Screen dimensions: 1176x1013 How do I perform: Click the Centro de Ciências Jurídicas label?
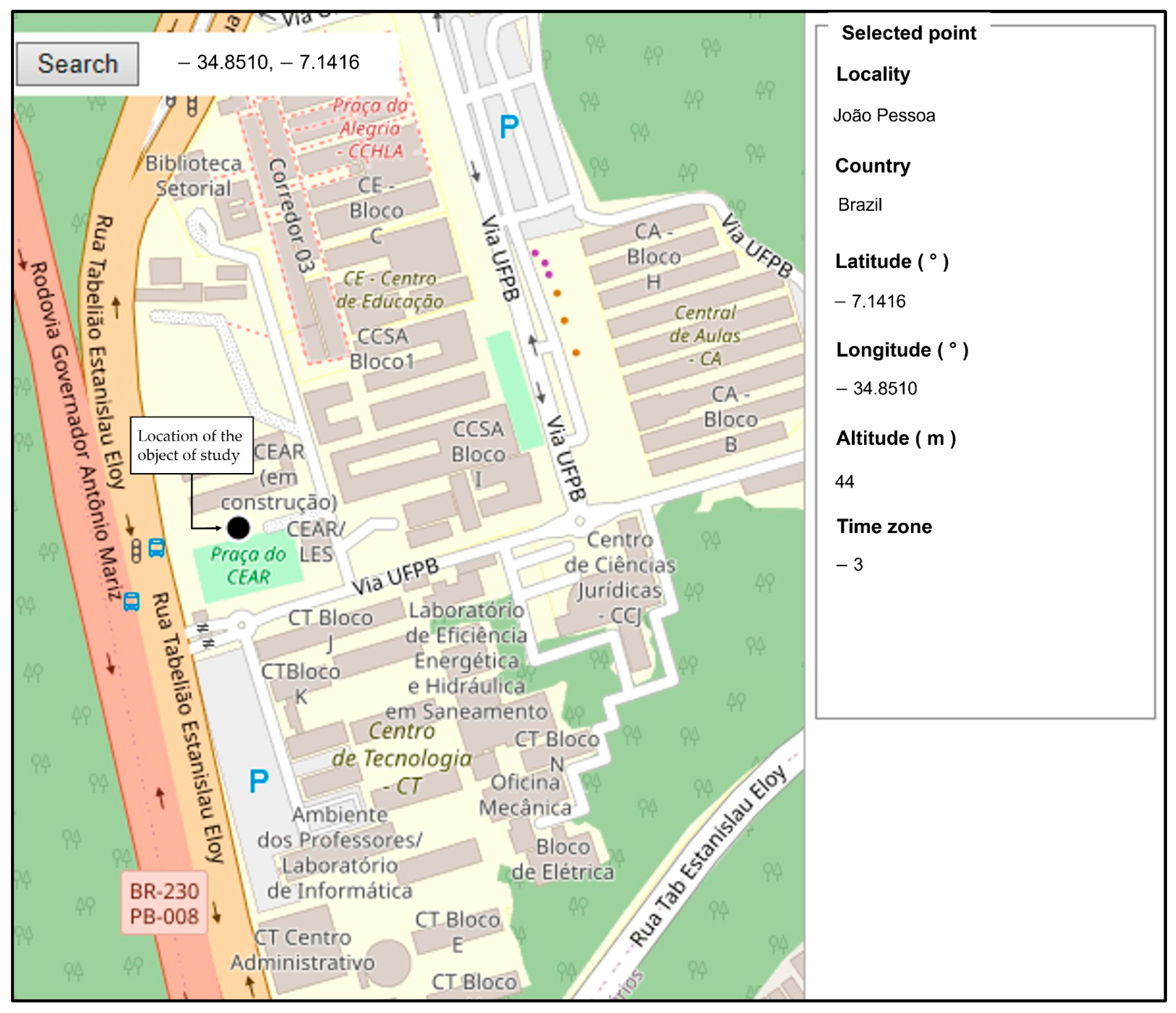tap(620, 578)
